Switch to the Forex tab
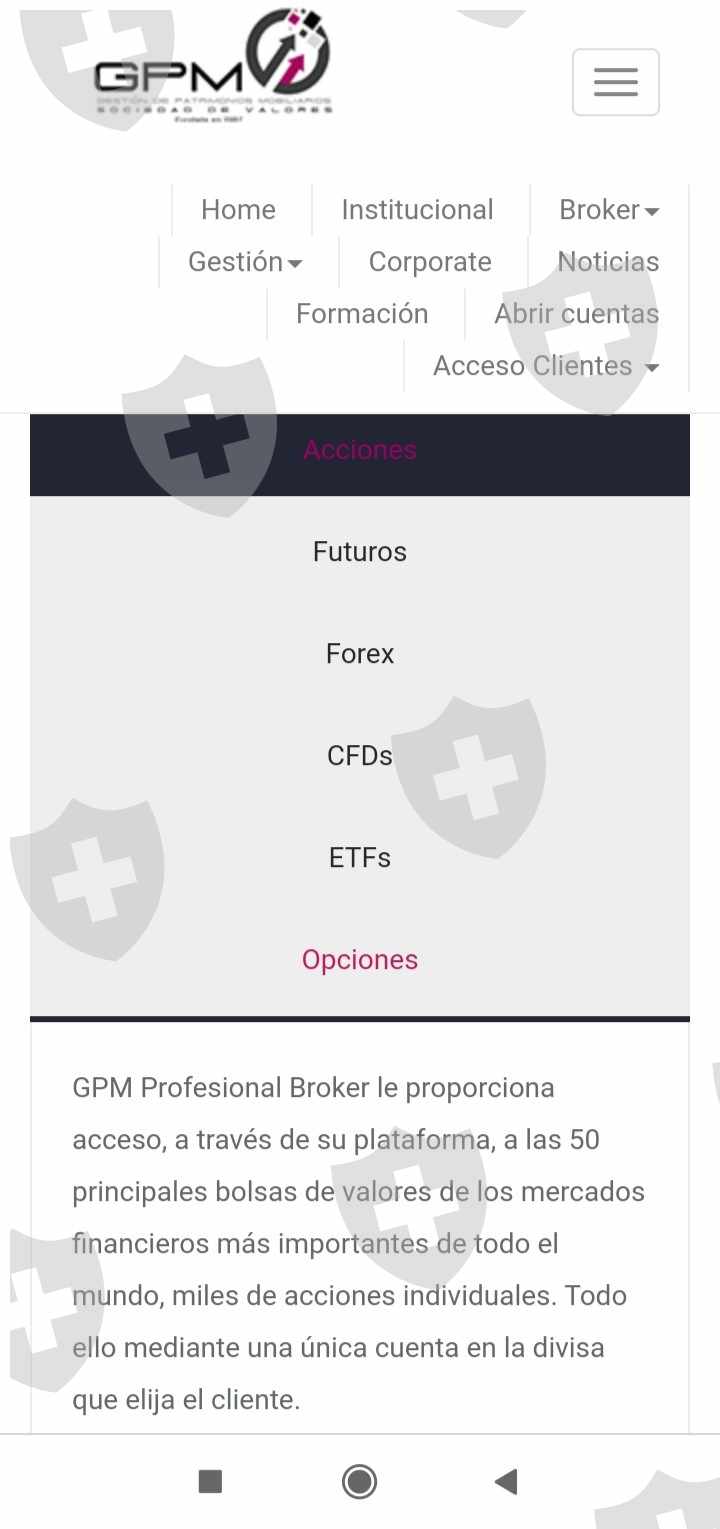Screen dimensions: 720x1529 (360, 654)
